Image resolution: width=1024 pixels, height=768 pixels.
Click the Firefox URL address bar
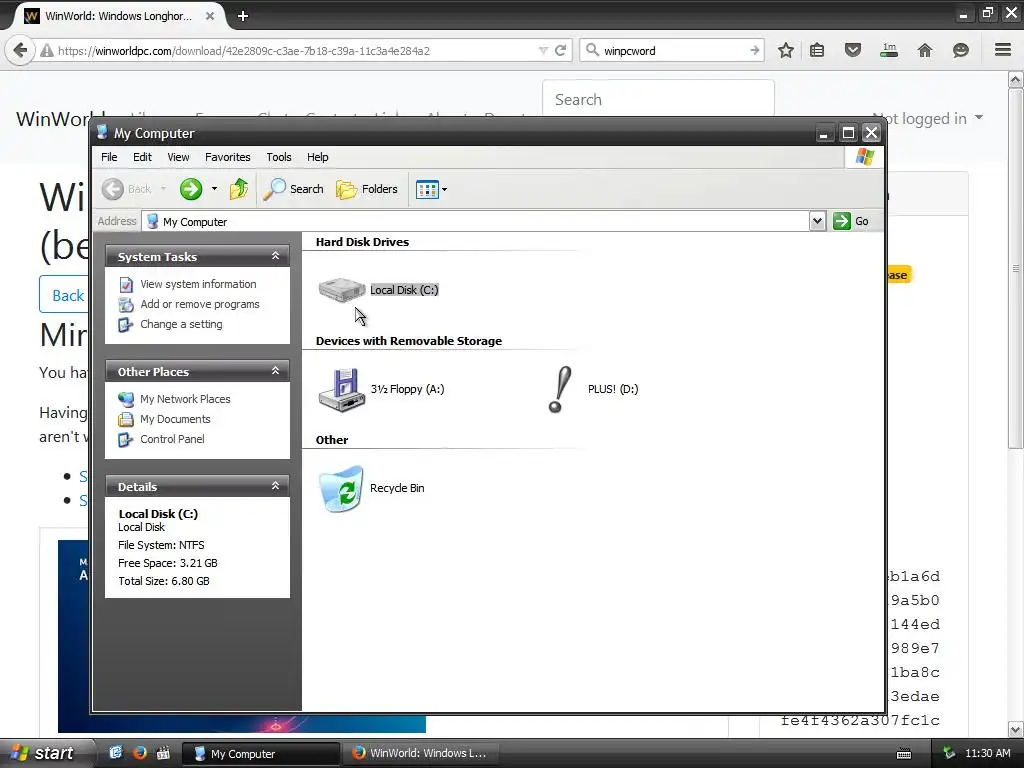pos(297,51)
